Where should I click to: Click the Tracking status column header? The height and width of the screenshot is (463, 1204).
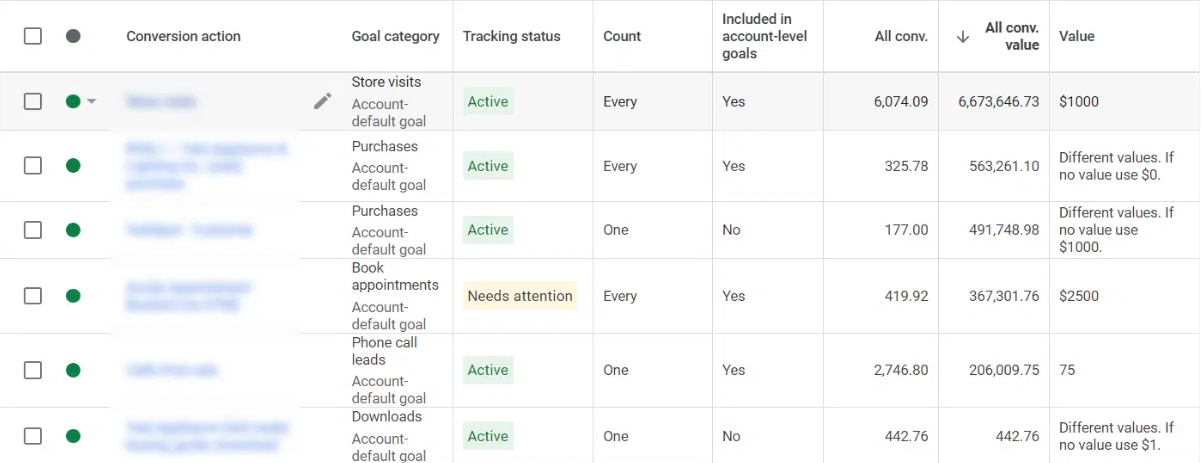(x=511, y=36)
